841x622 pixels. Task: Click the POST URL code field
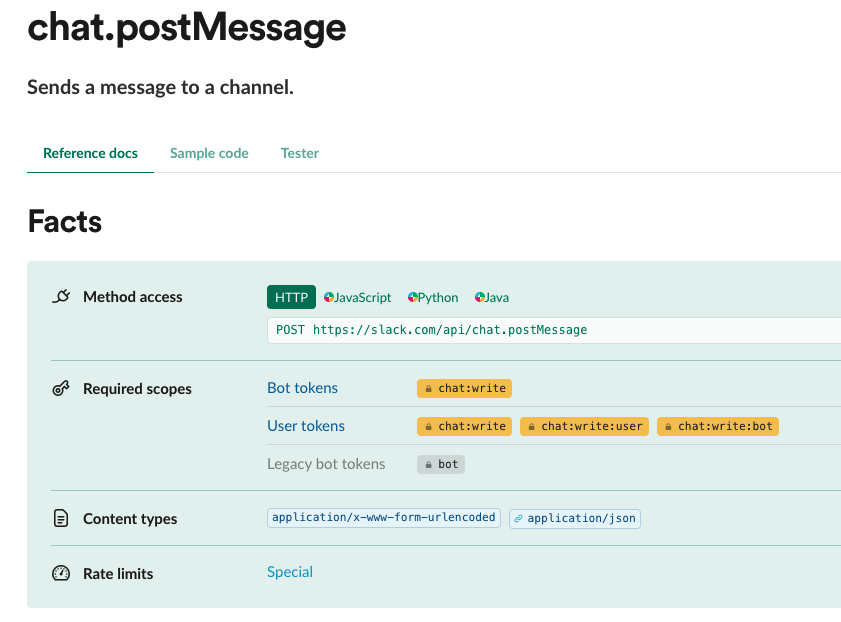[554, 330]
